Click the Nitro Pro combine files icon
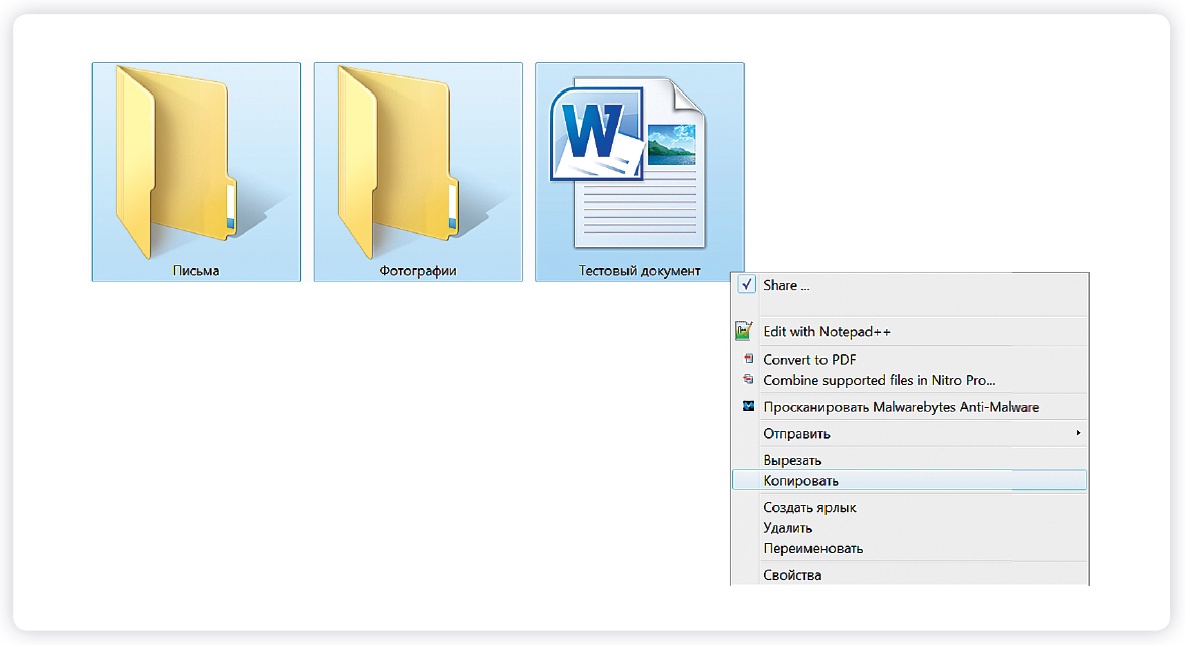Screen dimensions: 1185x645 click(746, 380)
